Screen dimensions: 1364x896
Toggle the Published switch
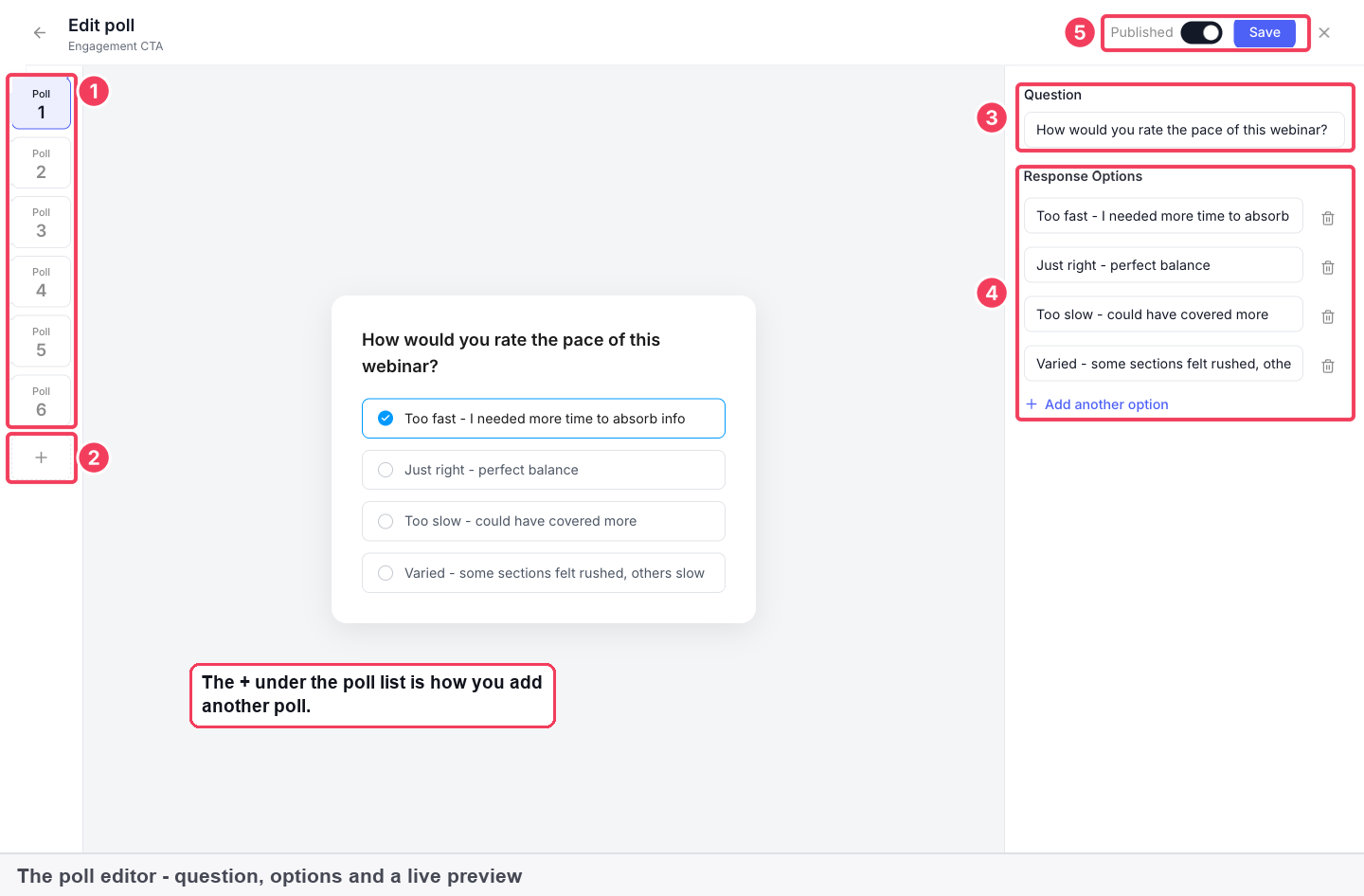click(x=1201, y=32)
